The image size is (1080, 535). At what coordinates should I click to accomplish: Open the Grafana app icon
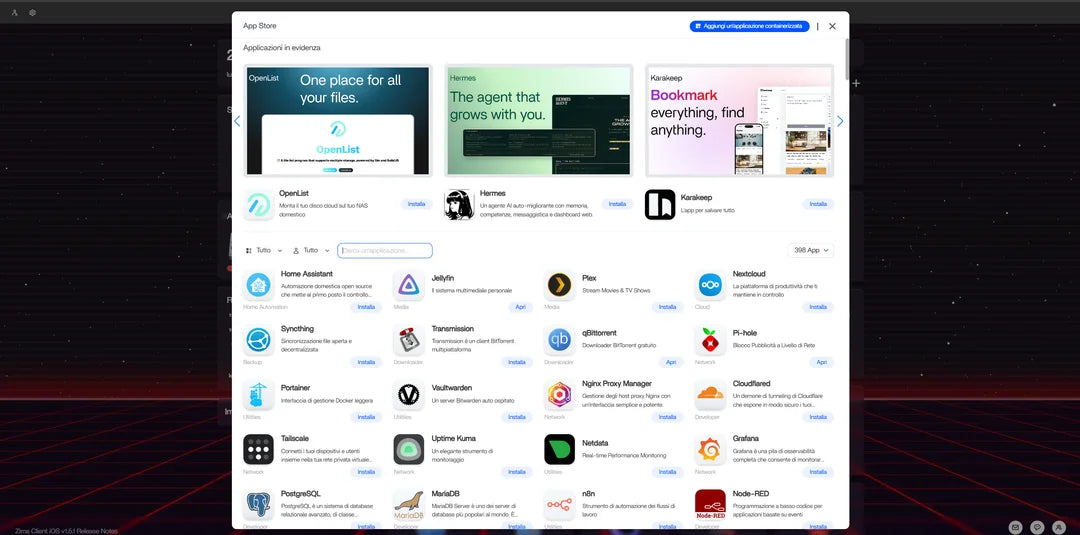tap(710, 450)
